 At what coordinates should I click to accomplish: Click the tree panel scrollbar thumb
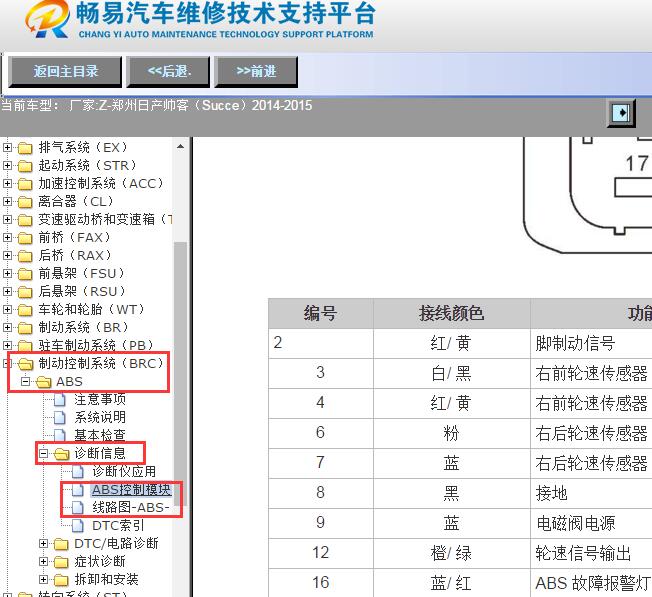tap(180, 374)
